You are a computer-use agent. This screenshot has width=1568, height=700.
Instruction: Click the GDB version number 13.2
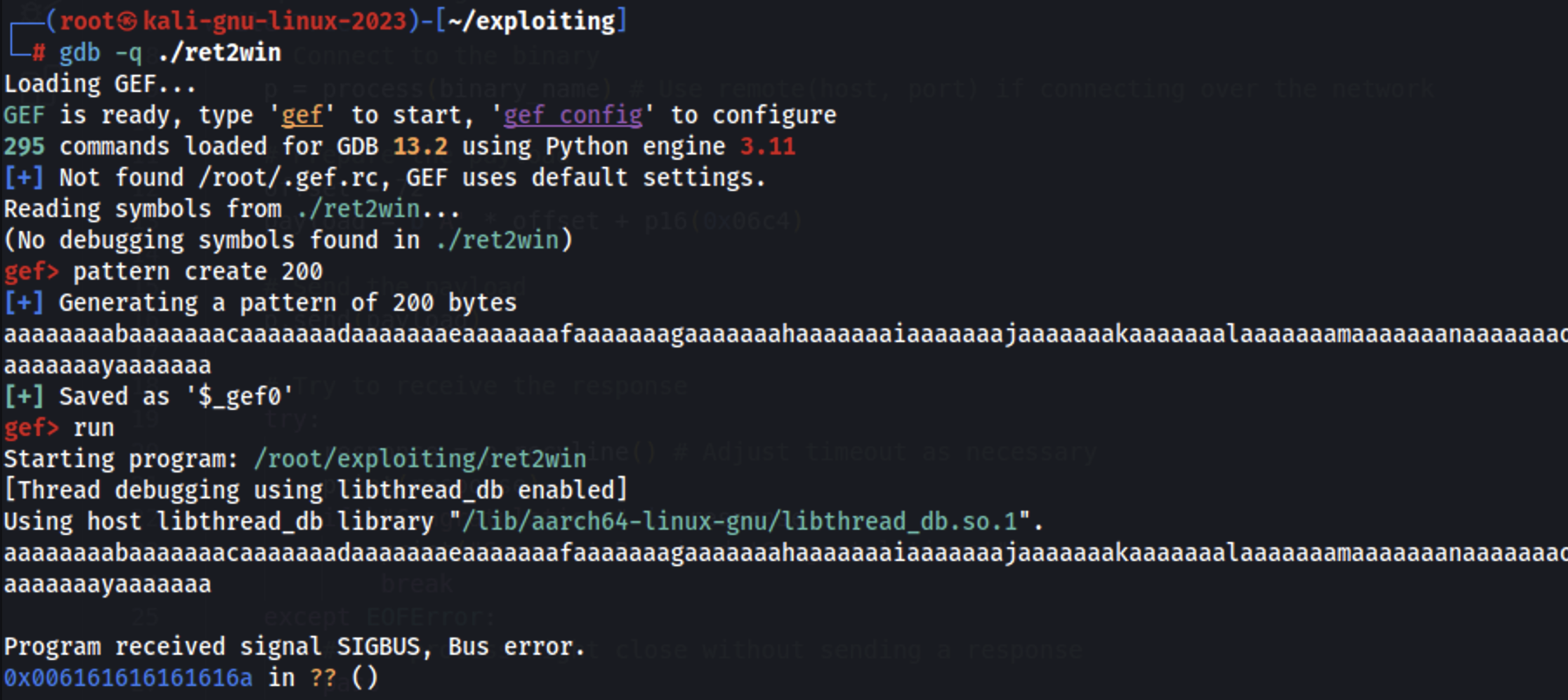click(419, 147)
